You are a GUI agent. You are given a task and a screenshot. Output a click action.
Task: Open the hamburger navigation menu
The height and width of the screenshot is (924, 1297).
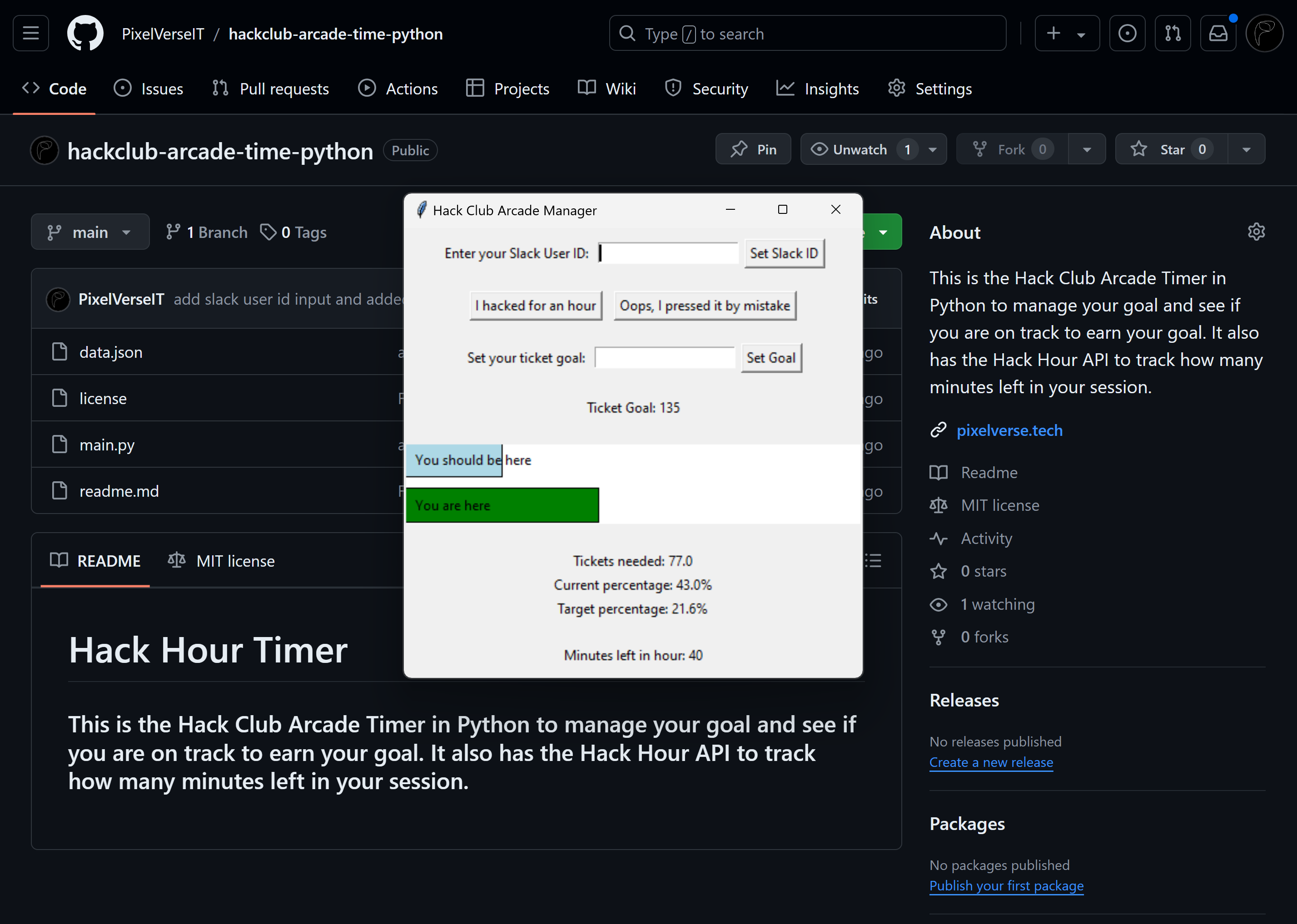pos(31,34)
